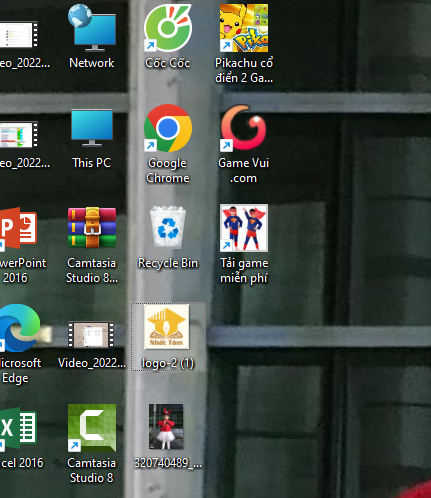
Task: Click the 'Tải game miễn phí' label text
Action: point(244,270)
